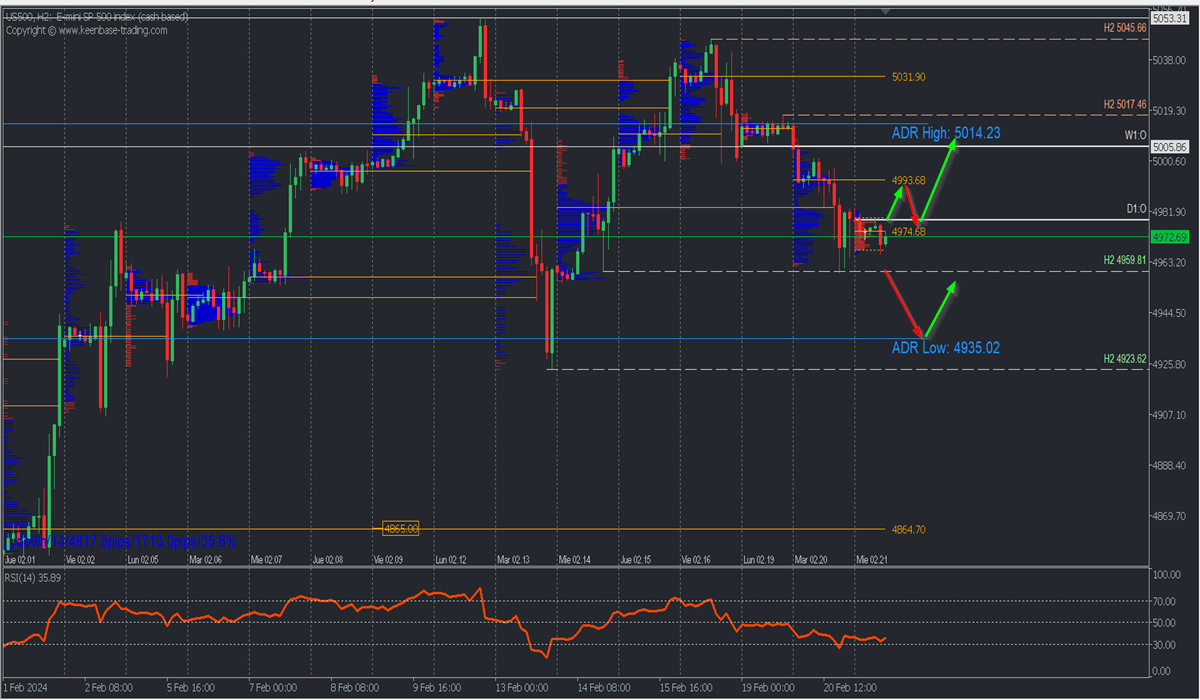The image size is (1200, 700).
Task: Click the dotted box around current candles
Action: coord(870,234)
